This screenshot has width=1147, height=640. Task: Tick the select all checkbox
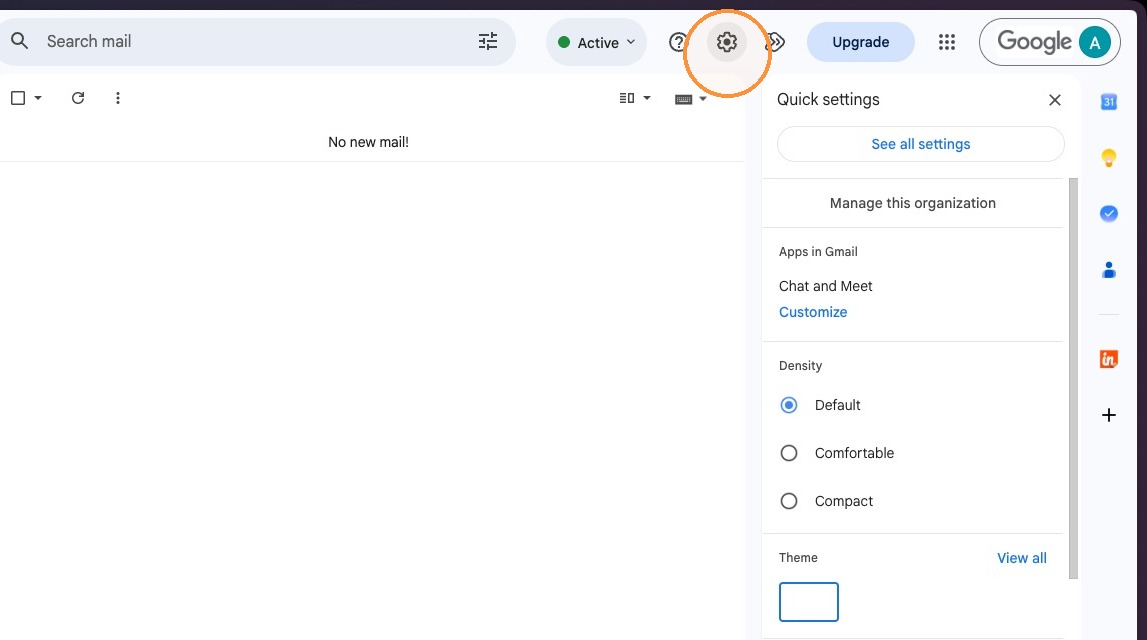pyautogui.click(x=18, y=97)
